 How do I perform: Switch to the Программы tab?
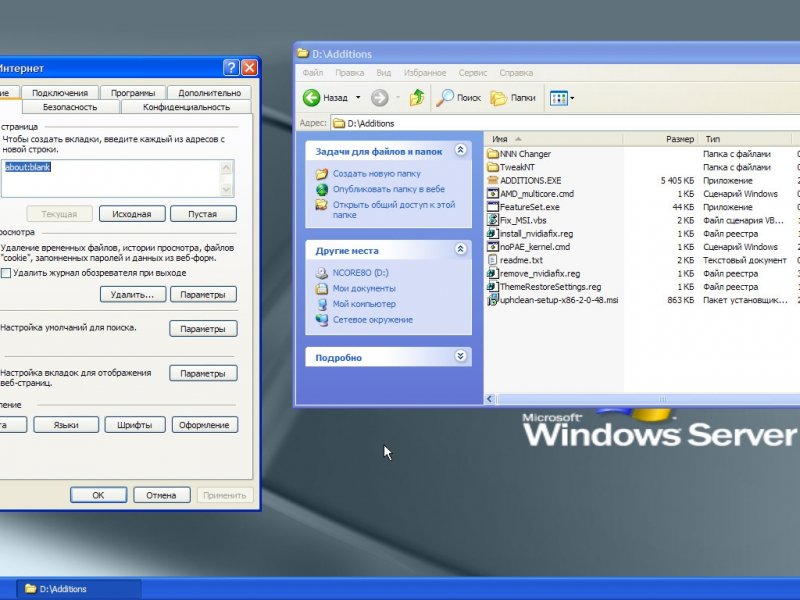[x=133, y=92]
